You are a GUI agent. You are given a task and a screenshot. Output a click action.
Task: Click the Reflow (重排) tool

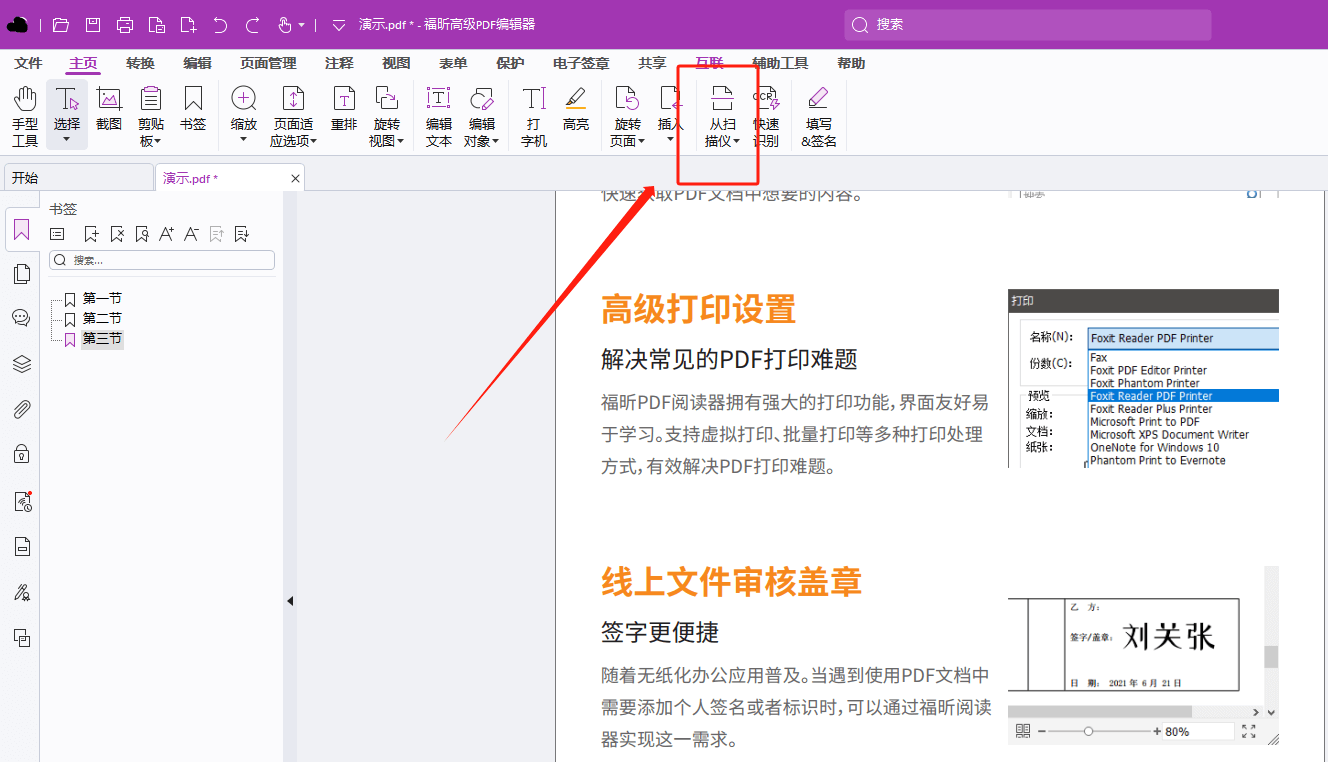(344, 110)
